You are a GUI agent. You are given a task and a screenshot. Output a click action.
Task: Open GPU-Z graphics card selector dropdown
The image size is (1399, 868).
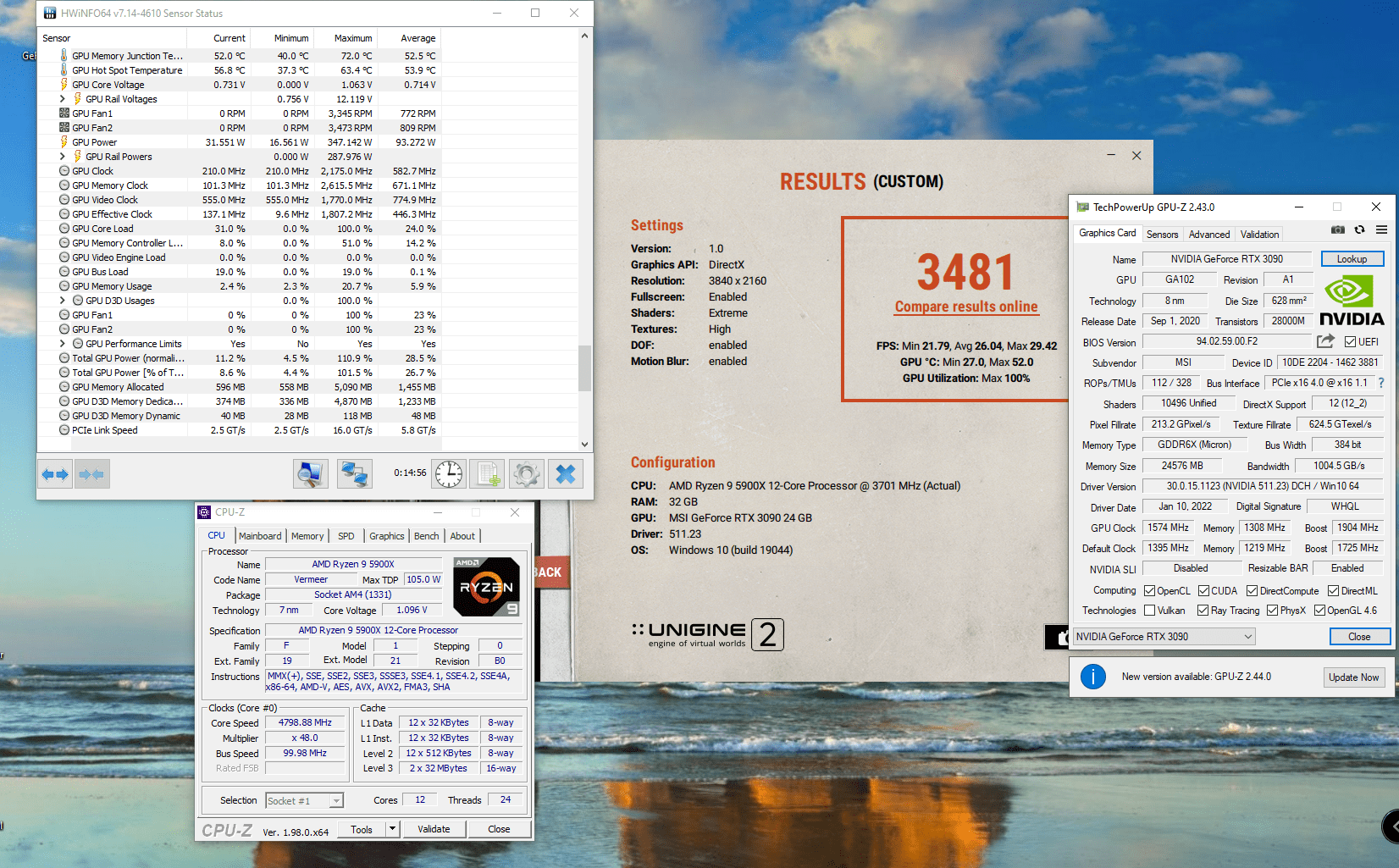pyautogui.click(x=1164, y=637)
